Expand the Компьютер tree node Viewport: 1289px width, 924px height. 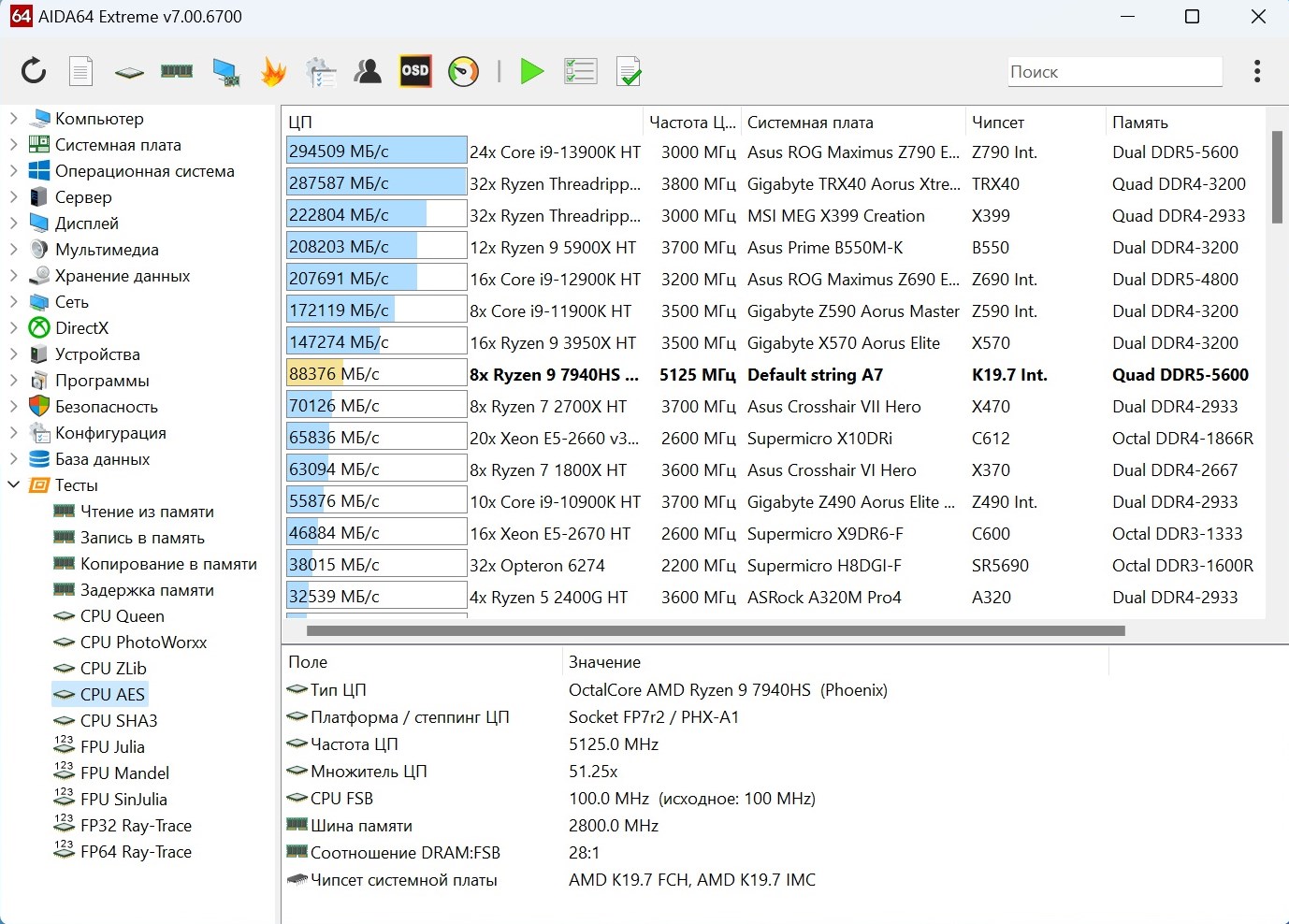click(13, 119)
